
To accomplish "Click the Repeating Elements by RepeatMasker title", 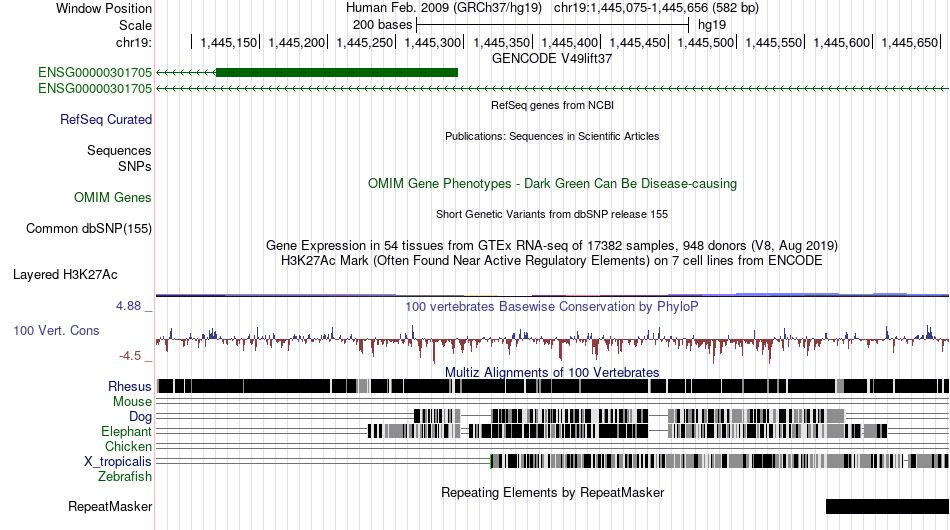I will coord(552,492).
